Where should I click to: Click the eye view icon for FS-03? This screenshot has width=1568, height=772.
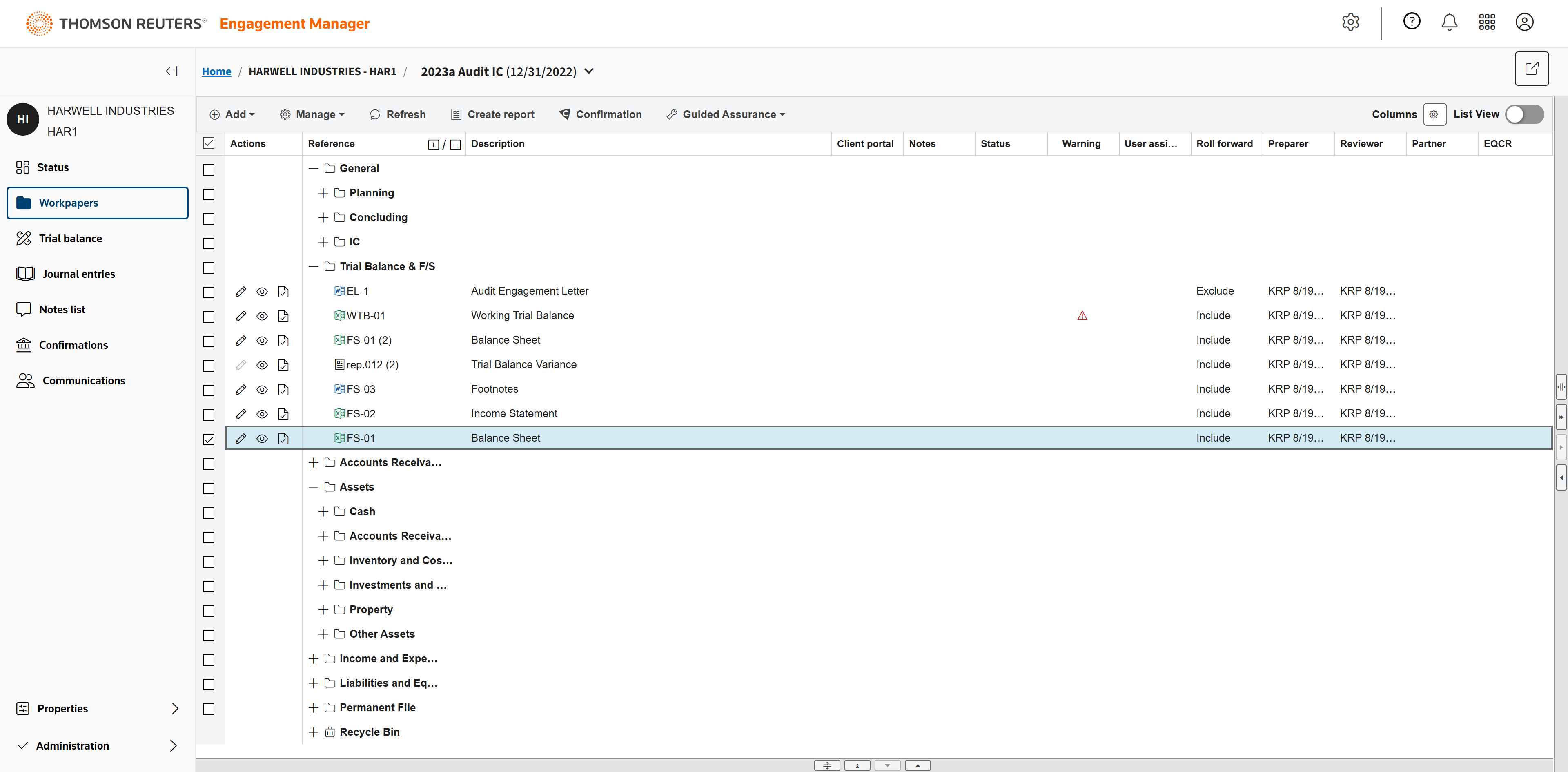pyautogui.click(x=262, y=390)
